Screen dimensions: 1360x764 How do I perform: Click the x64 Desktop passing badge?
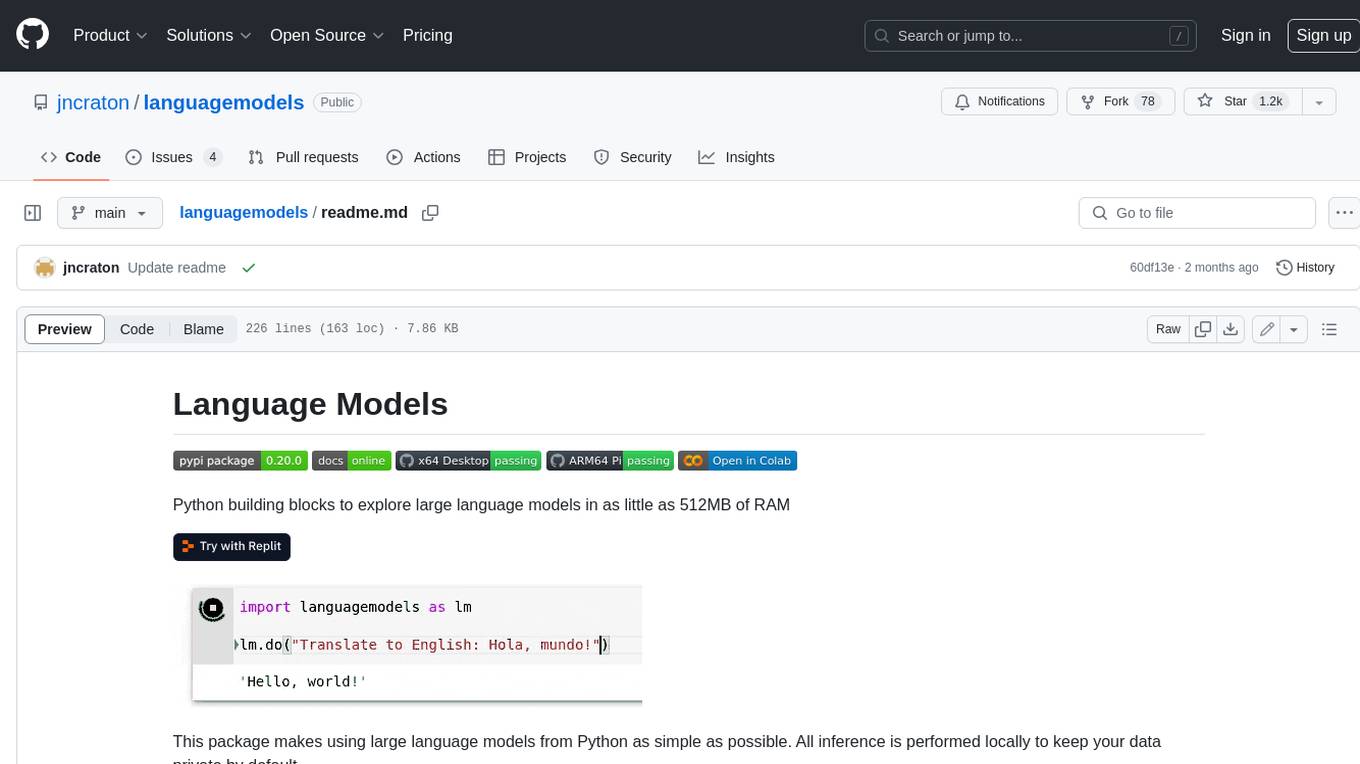[468, 461]
